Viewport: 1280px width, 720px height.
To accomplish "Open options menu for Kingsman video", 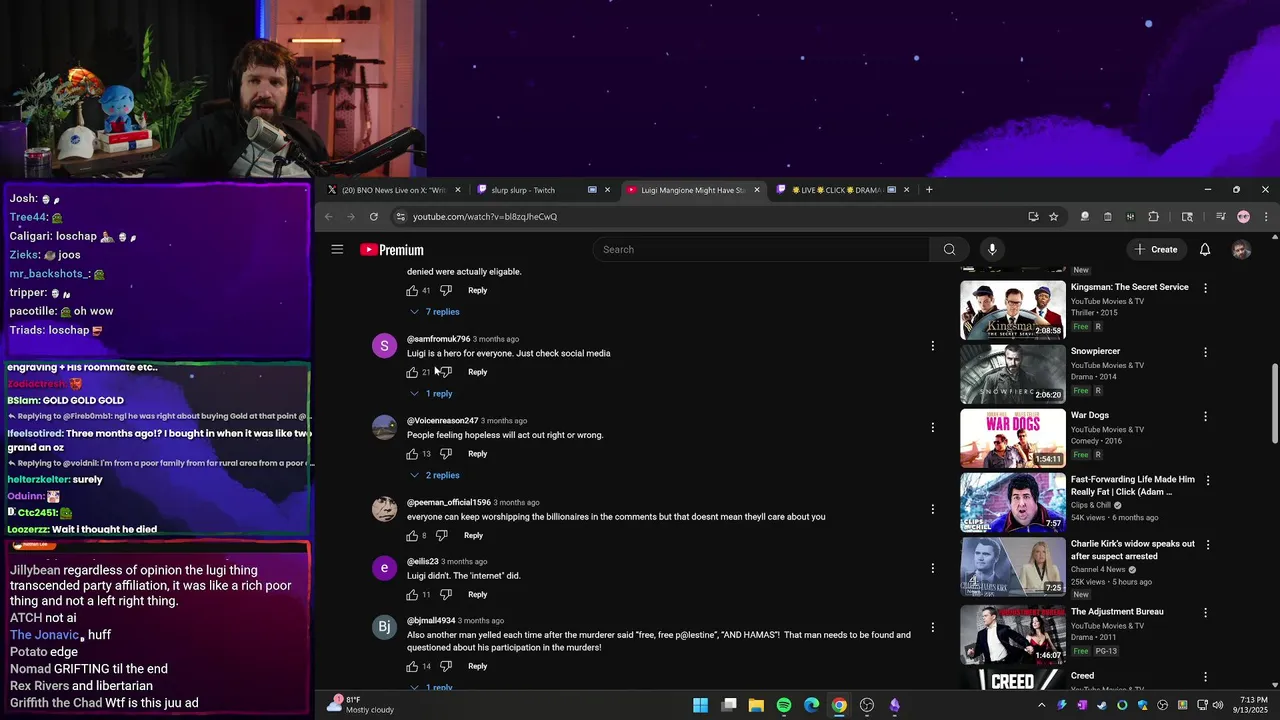I will [1205, 288].
